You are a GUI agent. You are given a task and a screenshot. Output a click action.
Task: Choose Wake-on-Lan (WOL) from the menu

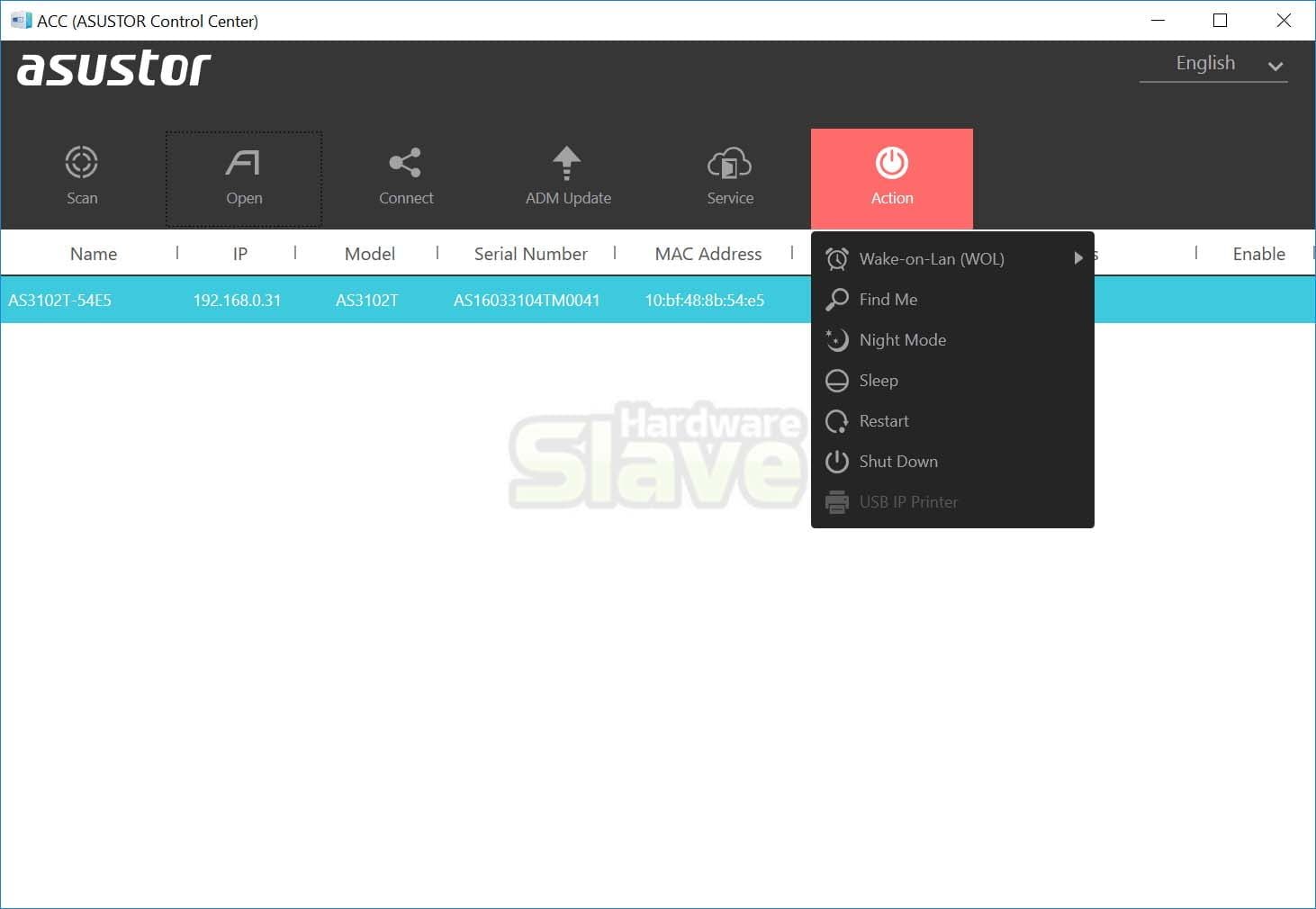click(952, 259)
